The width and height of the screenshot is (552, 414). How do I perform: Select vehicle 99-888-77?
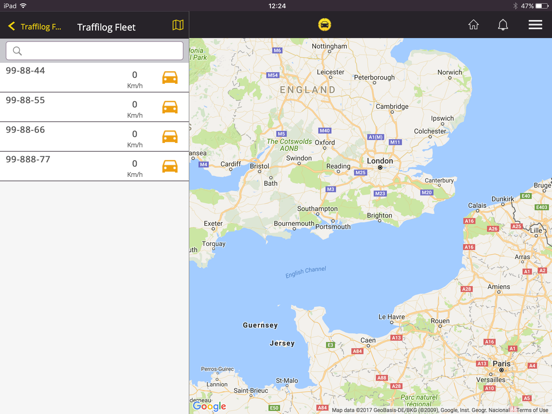(94, 166)
